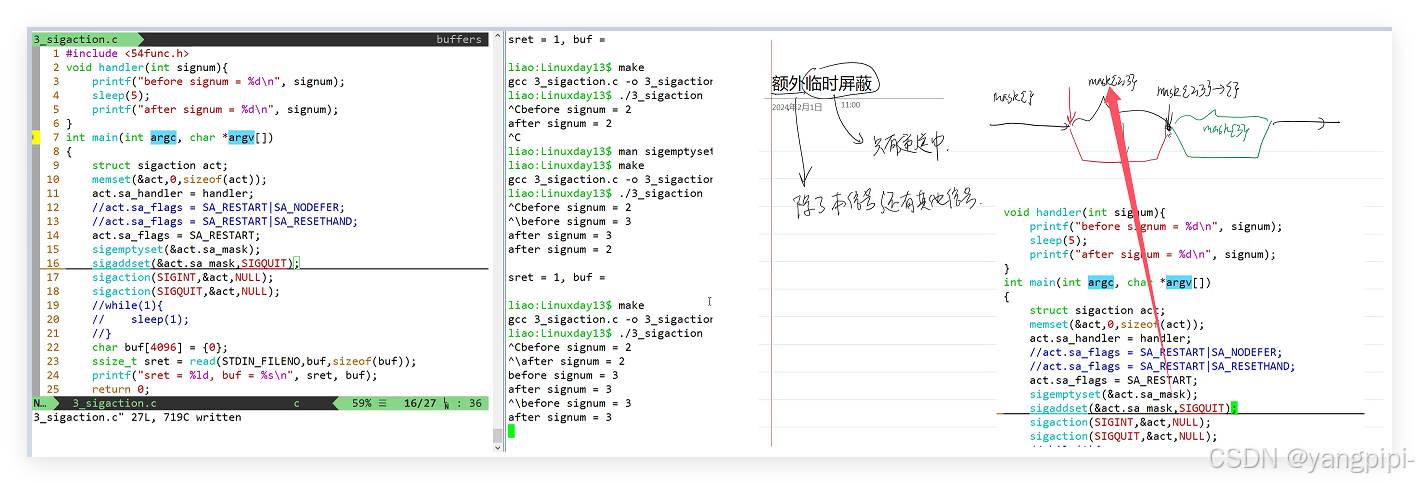Click 'void handler(int signum){' in the note

pyautogui.click(x=1085, y=213)
